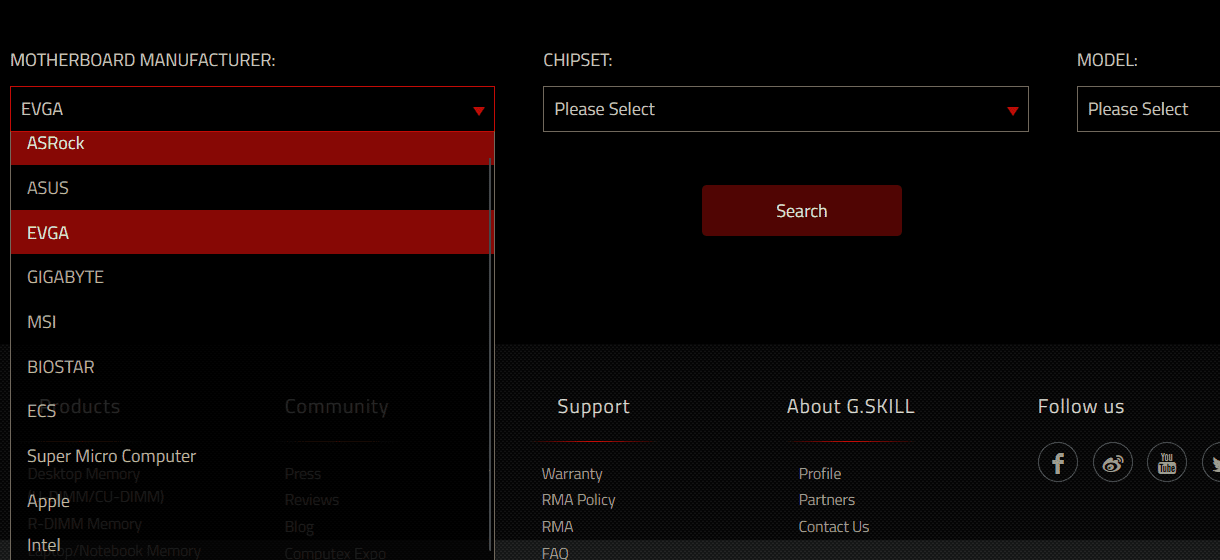Visit the Profile link
Image resolution: width=1220 pixels, height=560 pixels.
pos(820,474)
